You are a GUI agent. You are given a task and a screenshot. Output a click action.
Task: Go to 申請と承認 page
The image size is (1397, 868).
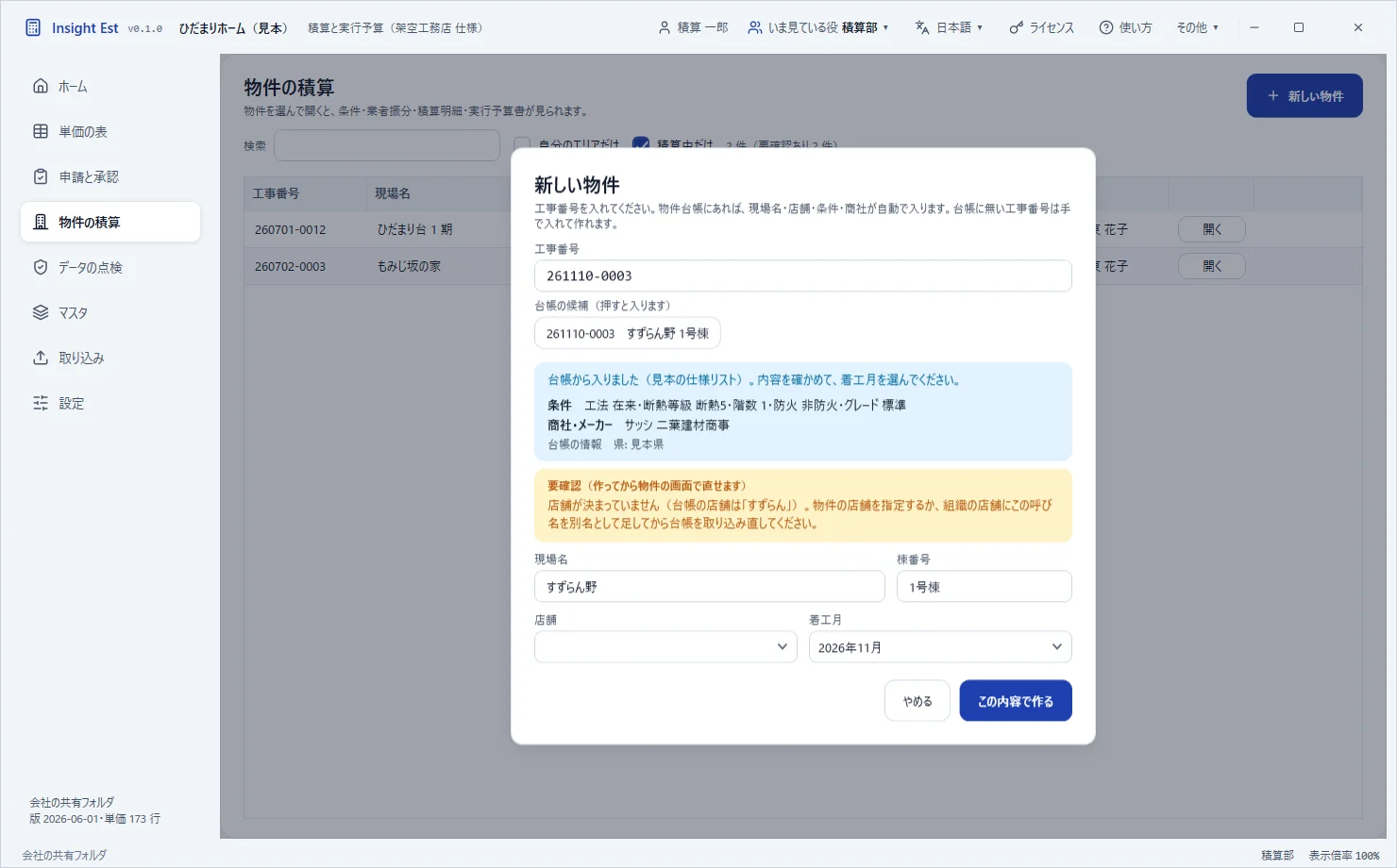(x=110, y=176)
